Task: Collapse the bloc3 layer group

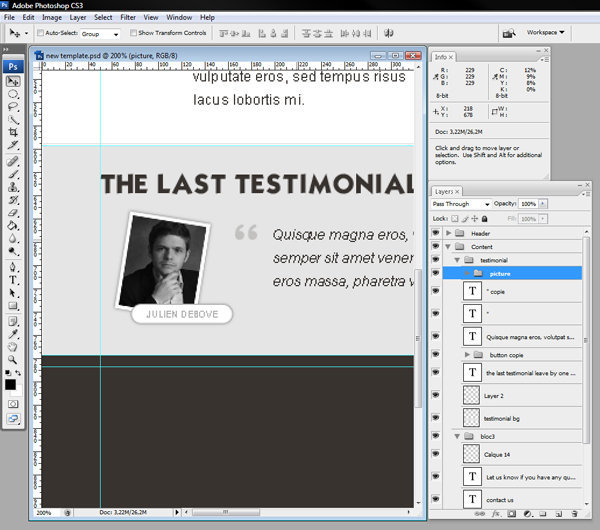Action: click(x=457, y=436)
